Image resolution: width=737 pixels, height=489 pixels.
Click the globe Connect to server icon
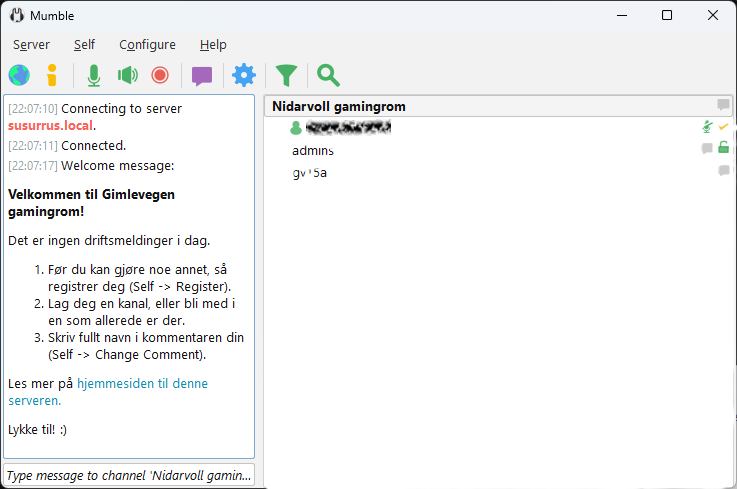click(19, 75)
